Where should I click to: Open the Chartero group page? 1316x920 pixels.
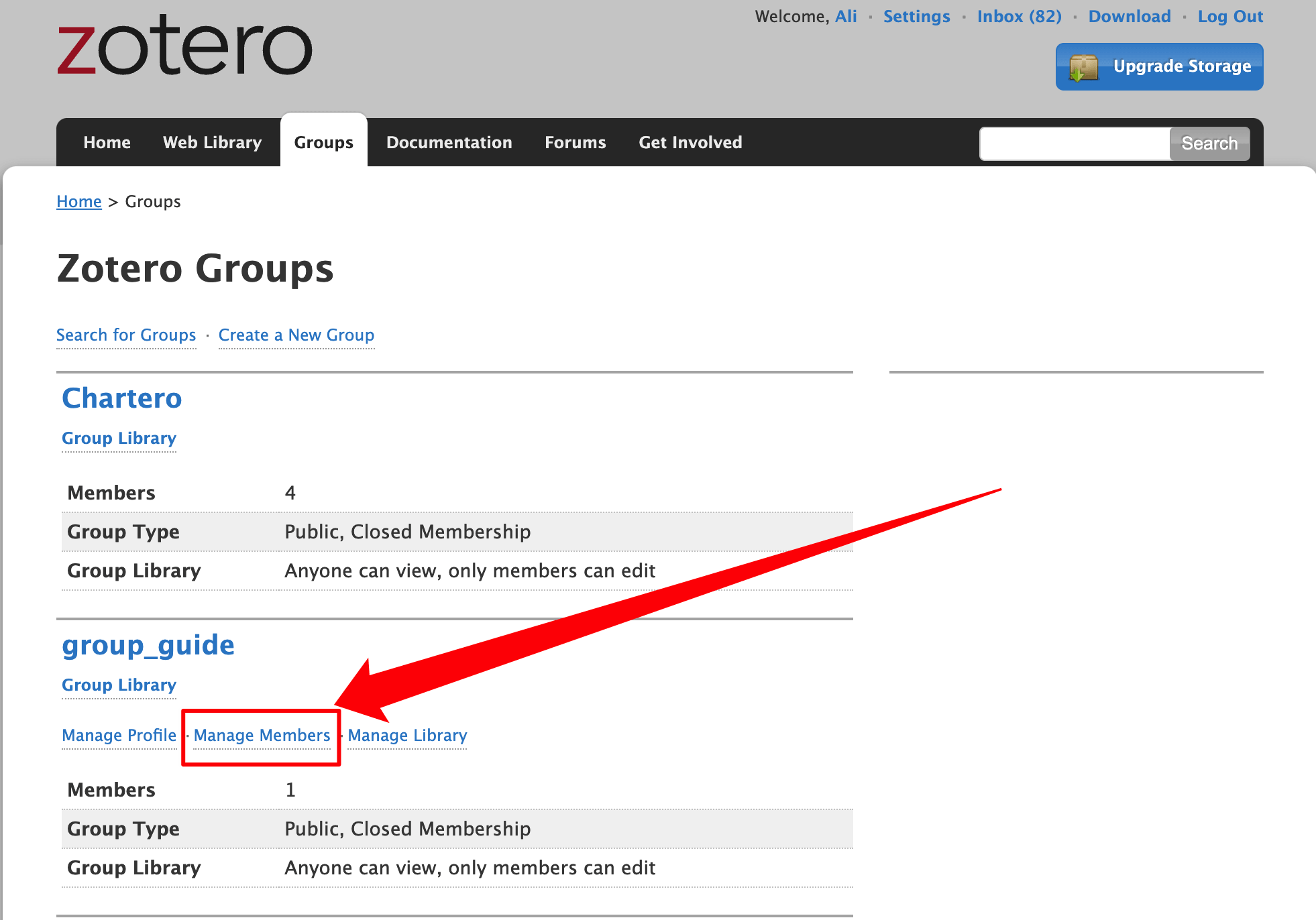point(121,398)
